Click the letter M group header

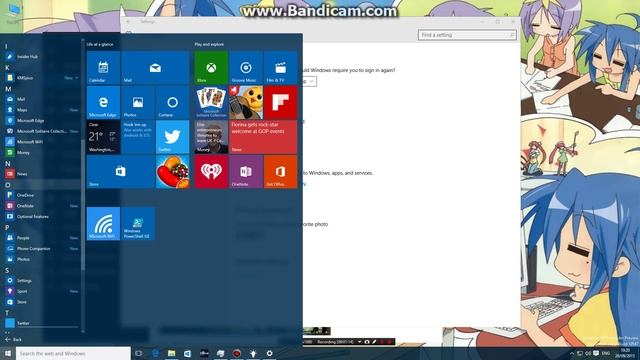point(8,89)
